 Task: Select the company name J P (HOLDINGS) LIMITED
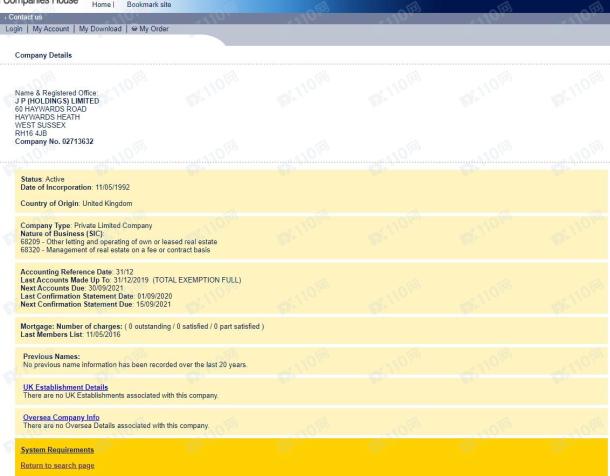(x=57, y=101)
